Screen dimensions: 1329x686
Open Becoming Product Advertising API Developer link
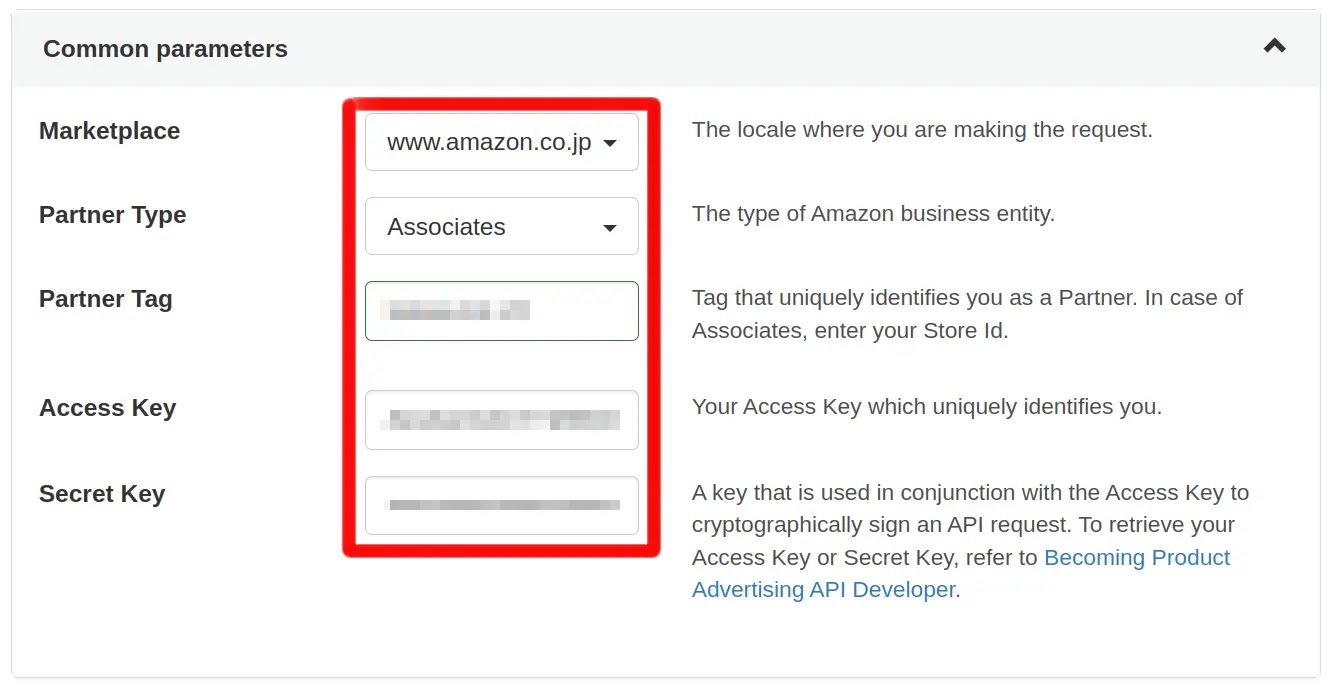pos(961,573)
